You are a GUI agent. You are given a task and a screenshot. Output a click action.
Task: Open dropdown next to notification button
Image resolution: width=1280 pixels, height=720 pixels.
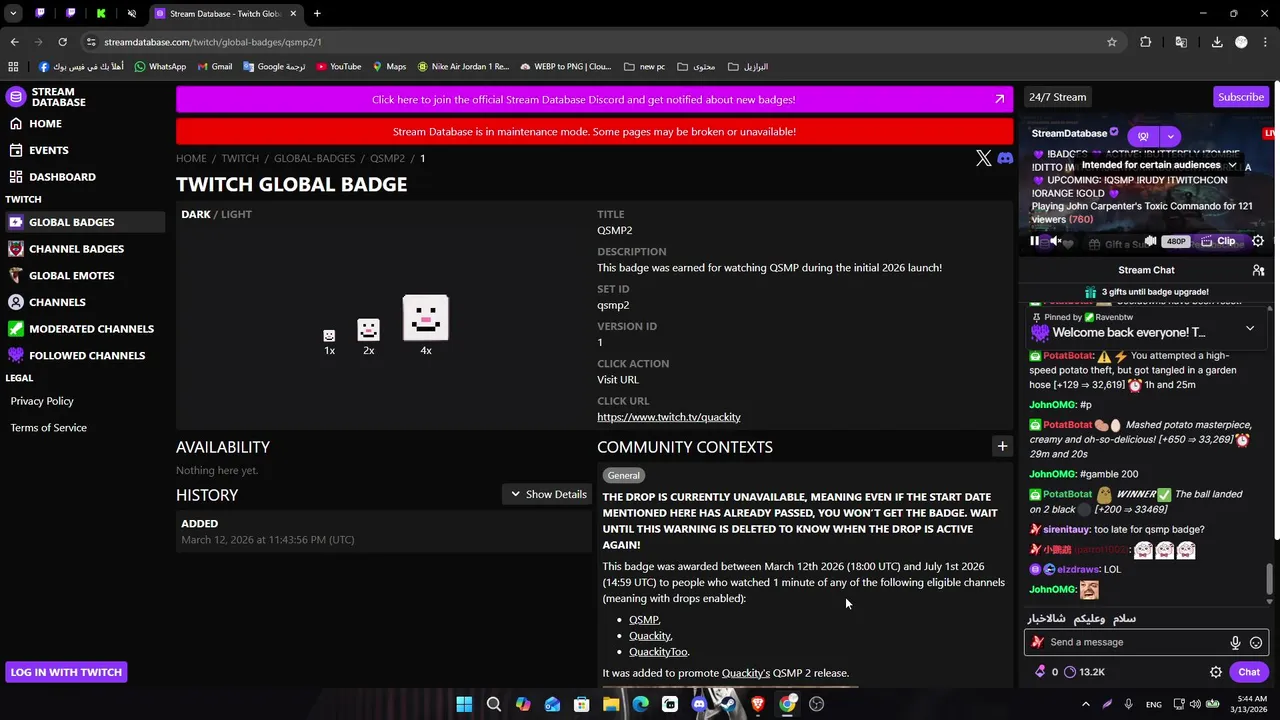[x=1170, y=136]
